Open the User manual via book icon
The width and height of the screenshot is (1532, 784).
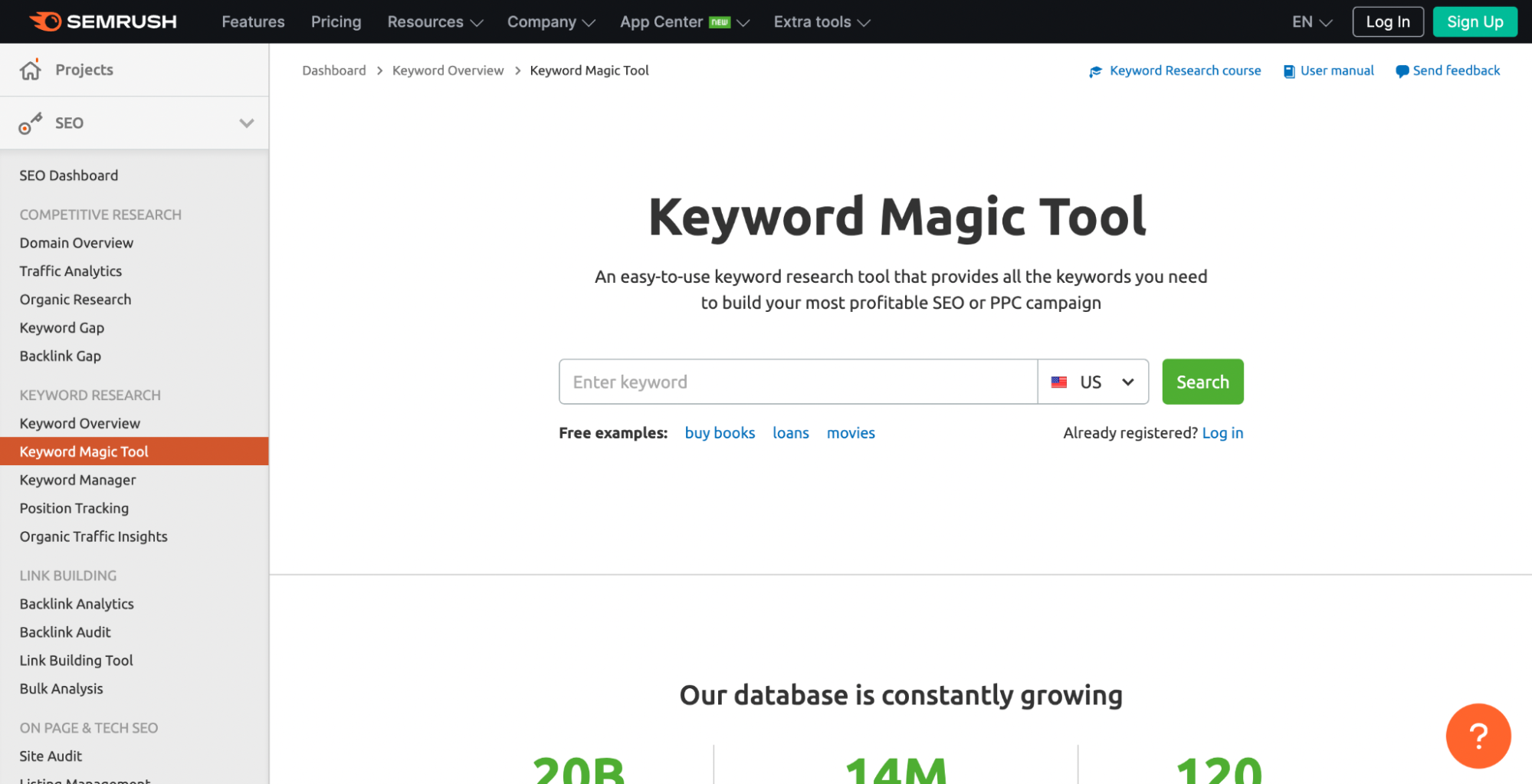pyautogui.click(x=1289, y=71)
